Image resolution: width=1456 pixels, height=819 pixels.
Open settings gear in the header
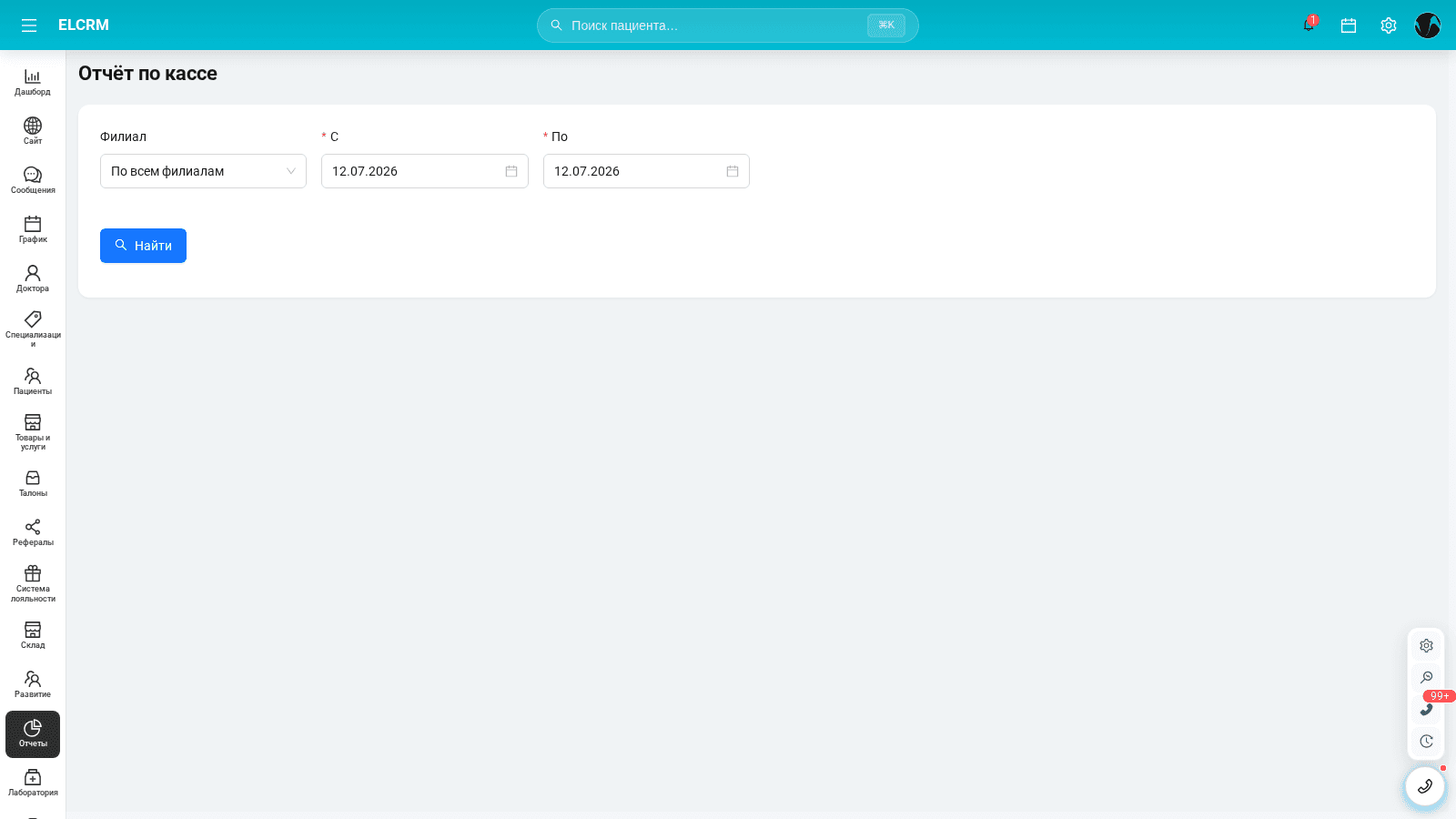1389,25
